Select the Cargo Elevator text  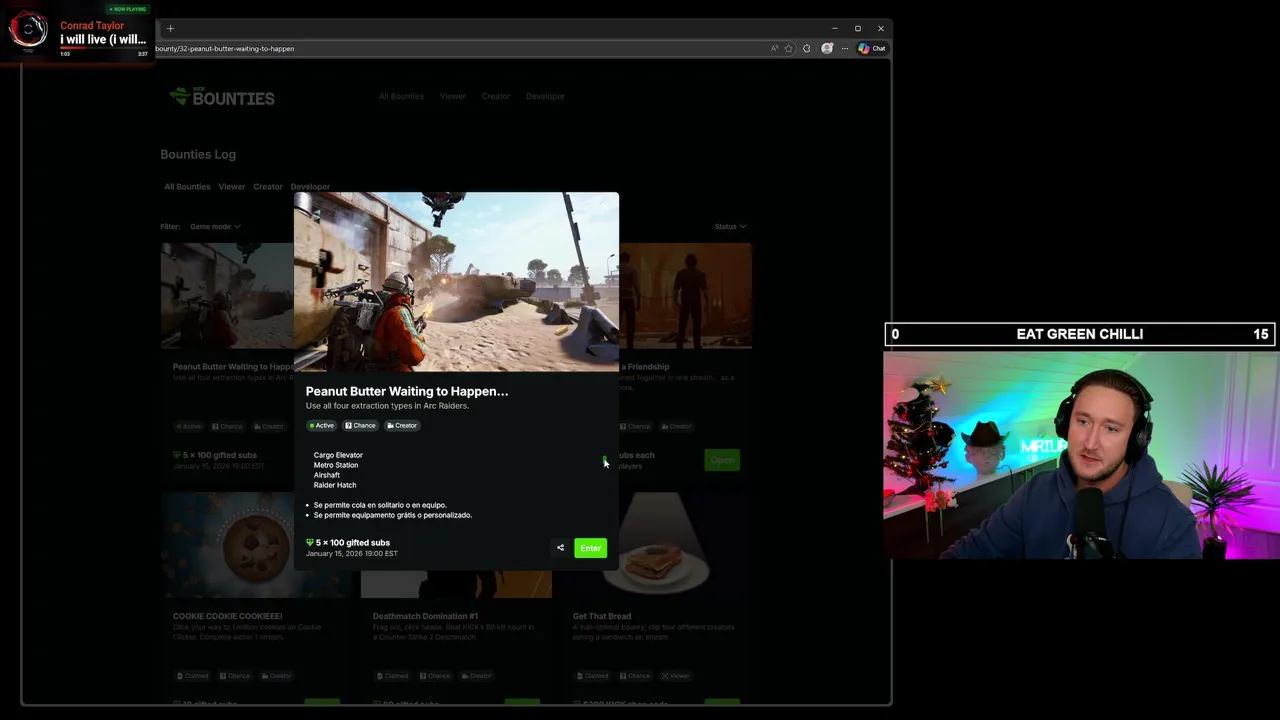[x=338, y=455]
